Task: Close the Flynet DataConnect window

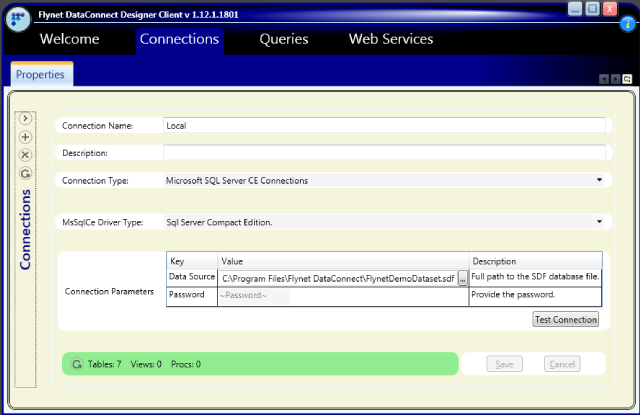Action: point(610,9)
